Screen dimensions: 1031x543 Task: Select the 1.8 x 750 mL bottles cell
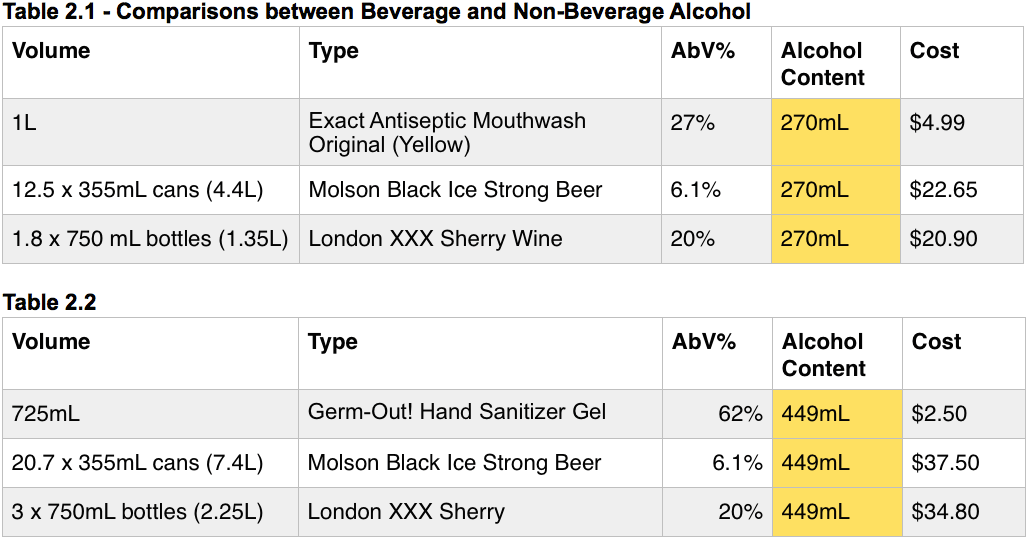(x=150, y=239)
